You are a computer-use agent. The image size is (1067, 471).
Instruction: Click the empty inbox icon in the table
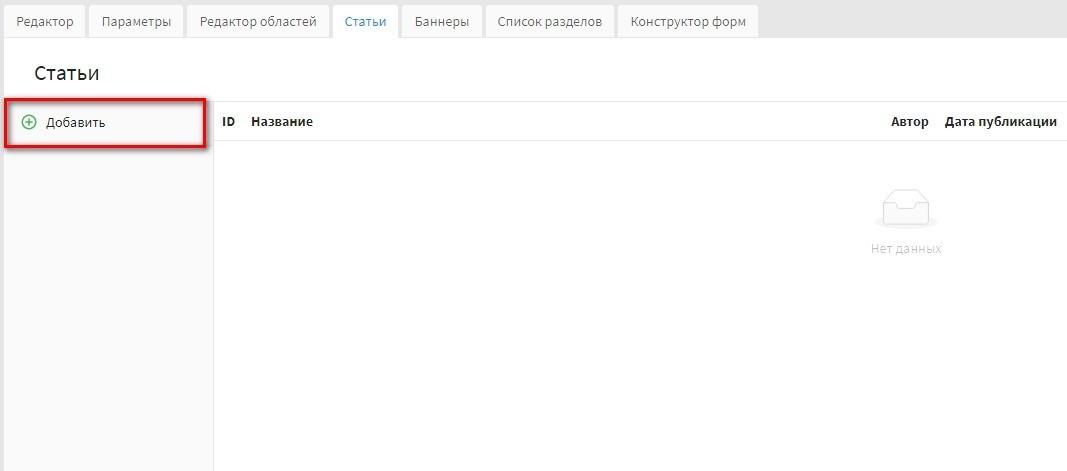[906, 210]
